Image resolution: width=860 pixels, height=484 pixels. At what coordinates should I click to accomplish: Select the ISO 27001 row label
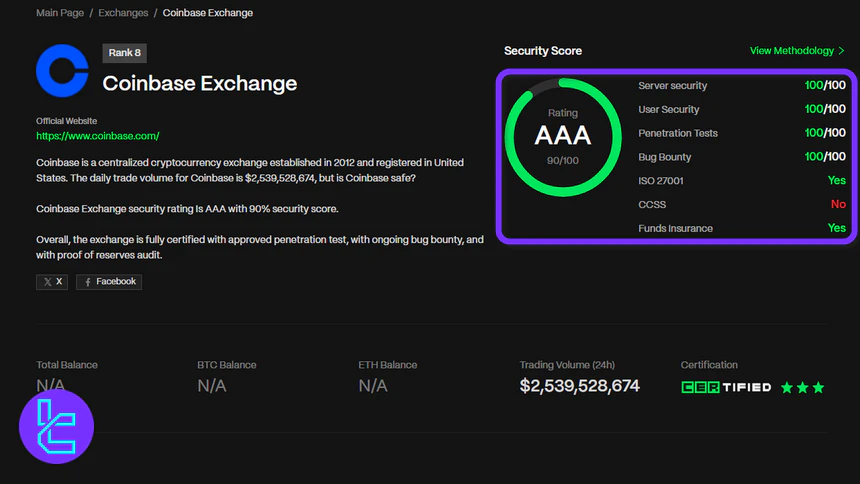(661, 181)
